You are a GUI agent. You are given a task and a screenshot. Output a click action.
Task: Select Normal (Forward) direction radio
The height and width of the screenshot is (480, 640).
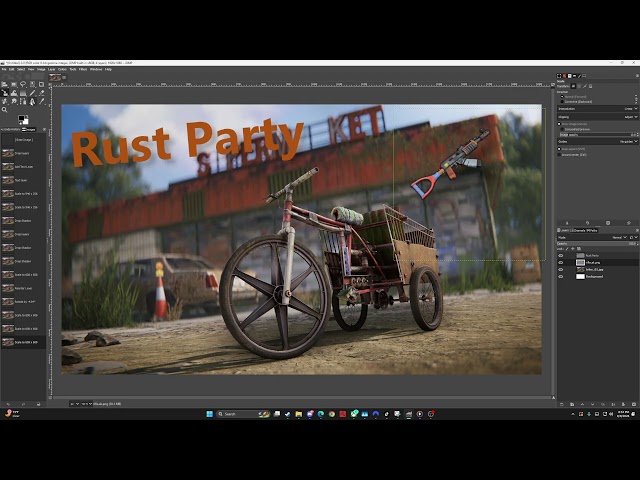point(562,97)
